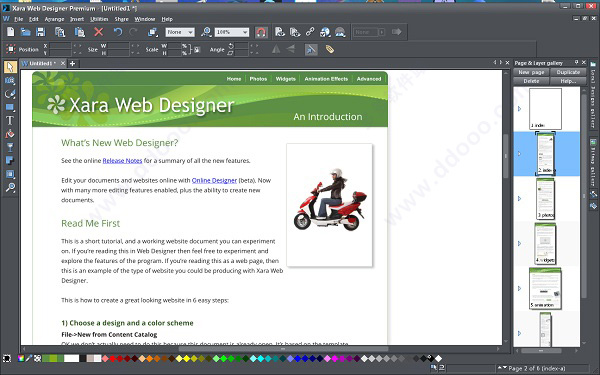Toggle the scale line widths button

click(311, 49)
